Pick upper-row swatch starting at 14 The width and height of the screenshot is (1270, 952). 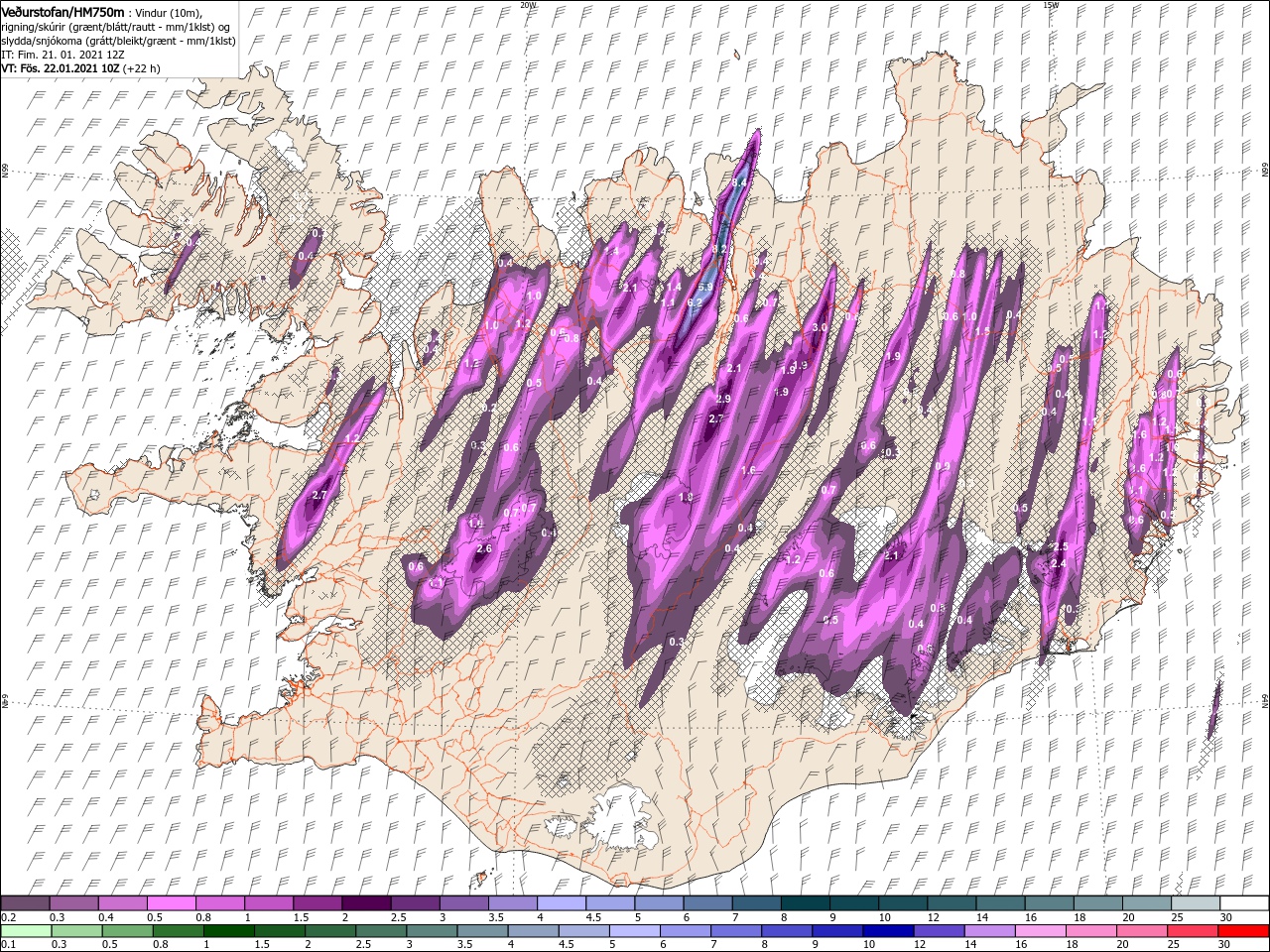1001,902
